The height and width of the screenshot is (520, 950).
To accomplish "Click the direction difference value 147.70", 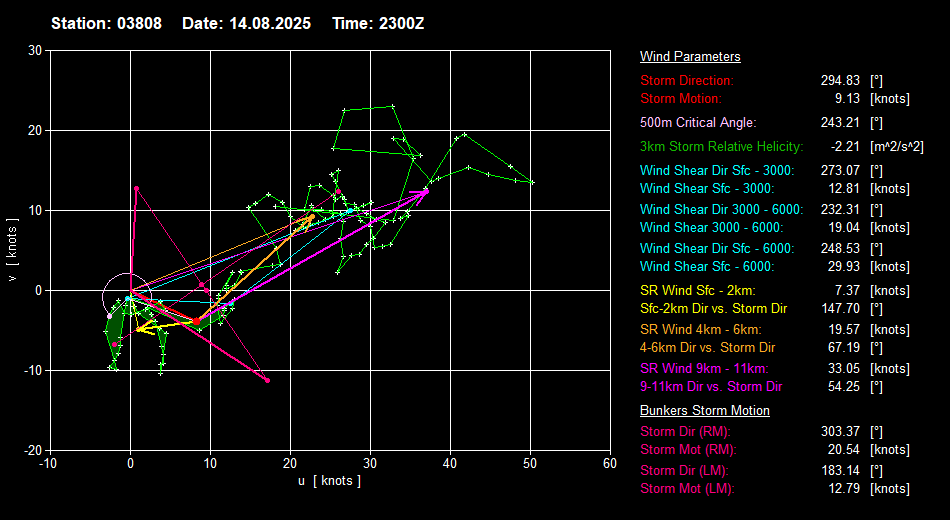I will pyautogui.click(x=840, y=308).
